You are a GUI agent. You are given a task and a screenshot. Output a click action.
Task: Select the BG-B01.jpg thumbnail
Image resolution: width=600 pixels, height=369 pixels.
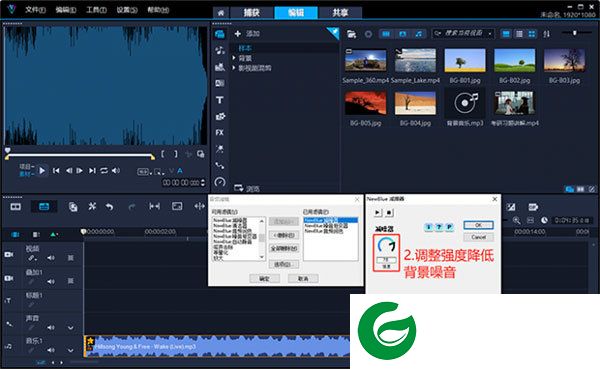(465, 60)
